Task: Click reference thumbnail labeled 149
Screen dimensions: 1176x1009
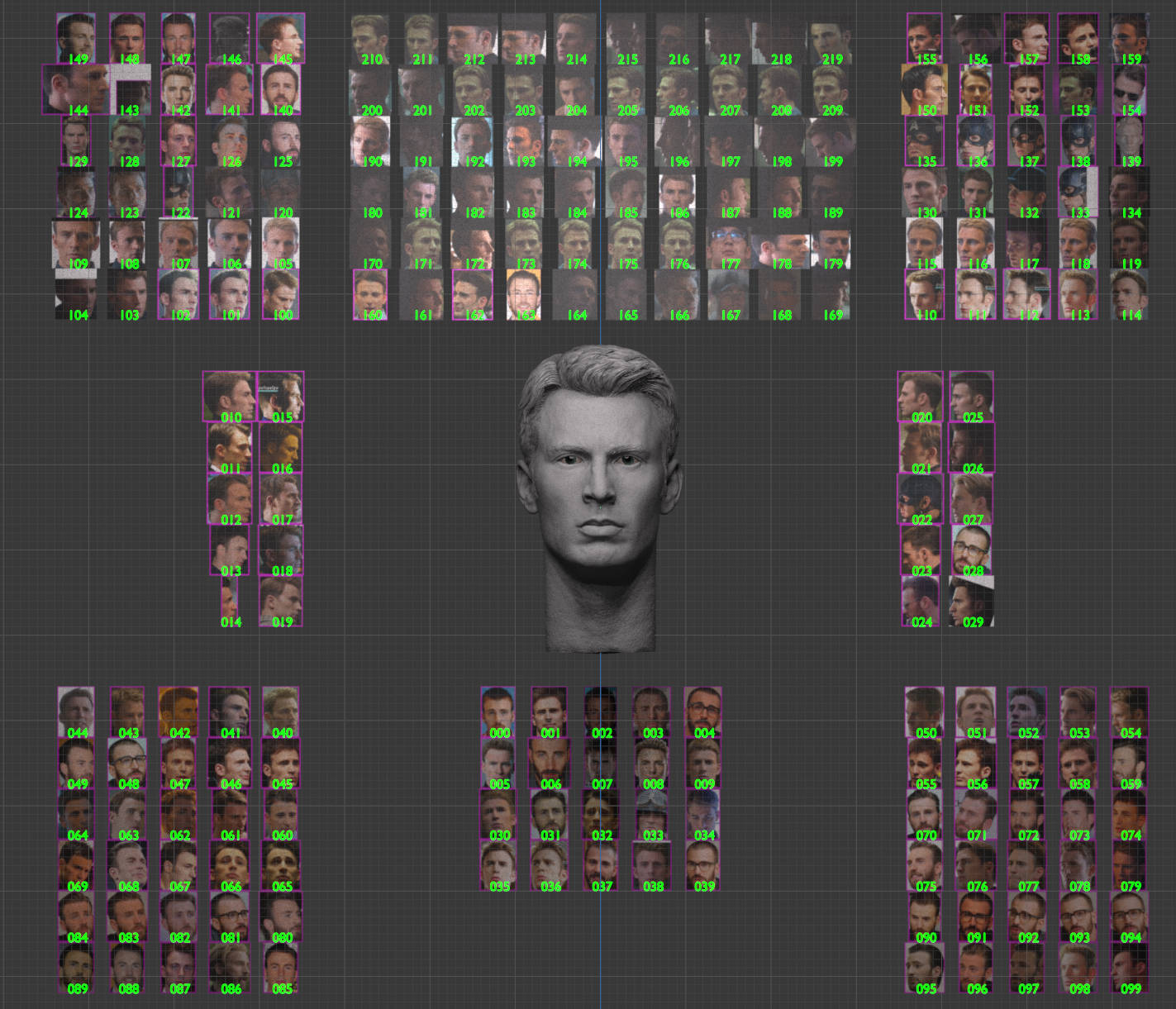Action: click(76, 38)
